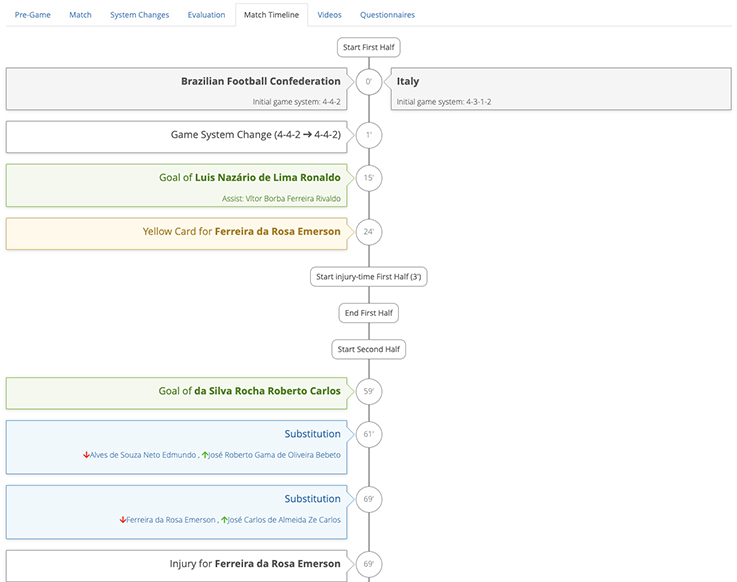
Task: Click the Start Second Half marker
Action: coord(368,349)
